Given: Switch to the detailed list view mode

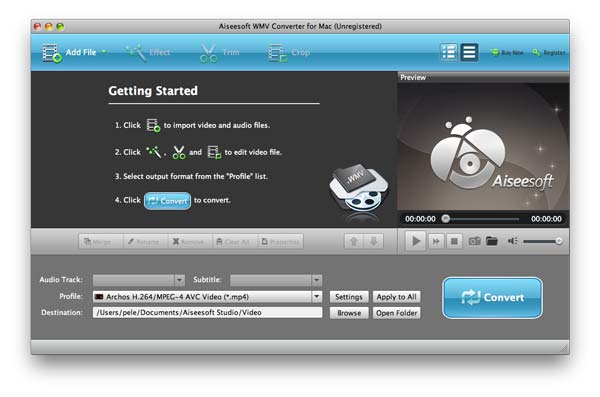Looking at the screenshot, I should [449, 52].
